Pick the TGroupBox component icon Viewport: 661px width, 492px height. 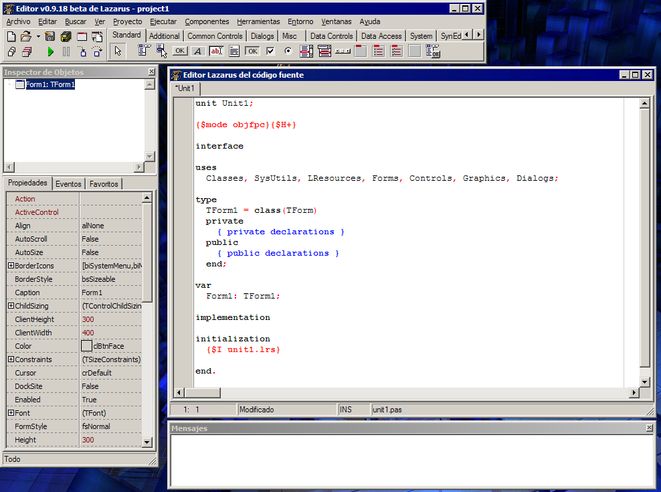361,51
